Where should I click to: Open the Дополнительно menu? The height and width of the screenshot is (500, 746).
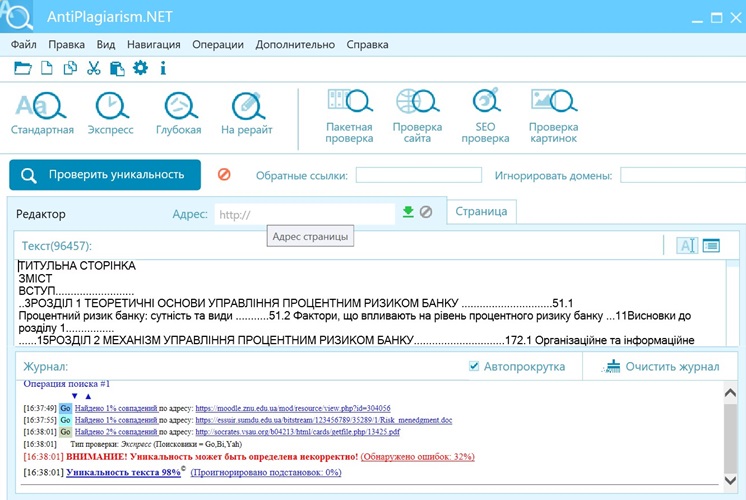point(295,44)
